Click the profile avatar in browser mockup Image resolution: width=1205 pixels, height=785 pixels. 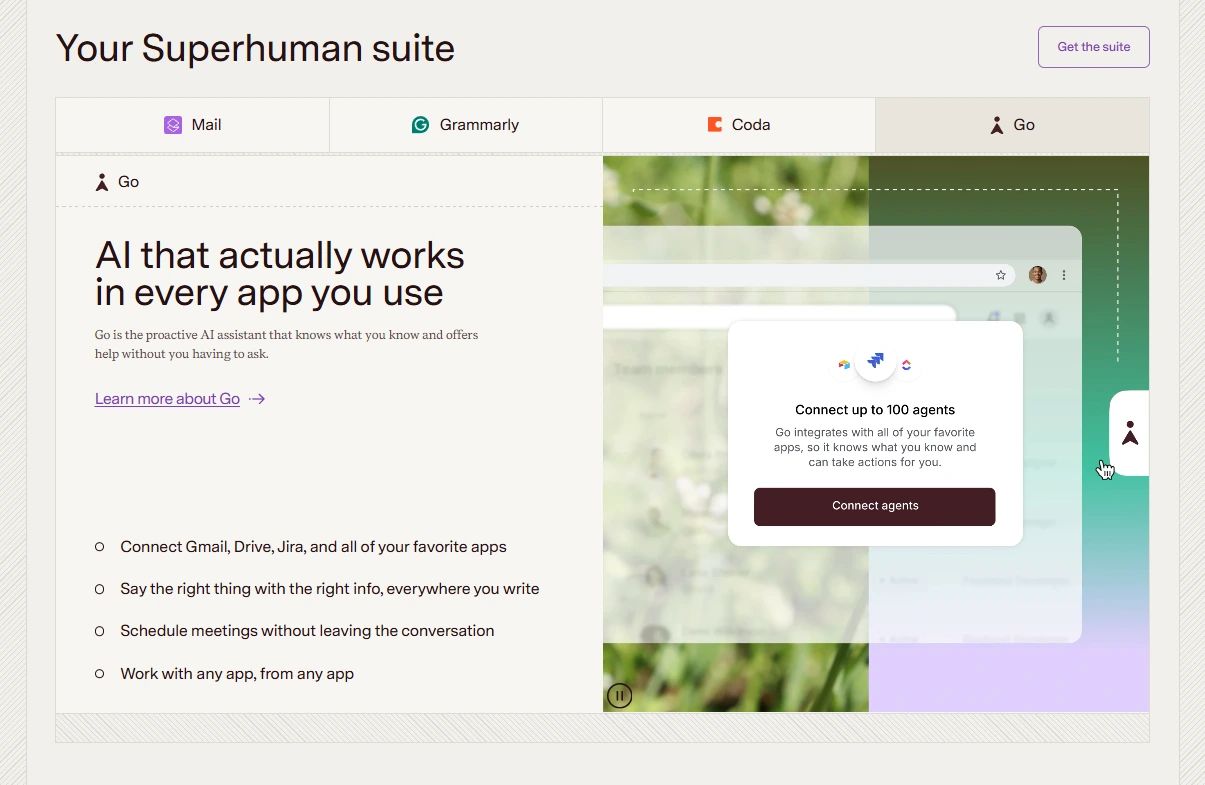(x=1038, y=275)
